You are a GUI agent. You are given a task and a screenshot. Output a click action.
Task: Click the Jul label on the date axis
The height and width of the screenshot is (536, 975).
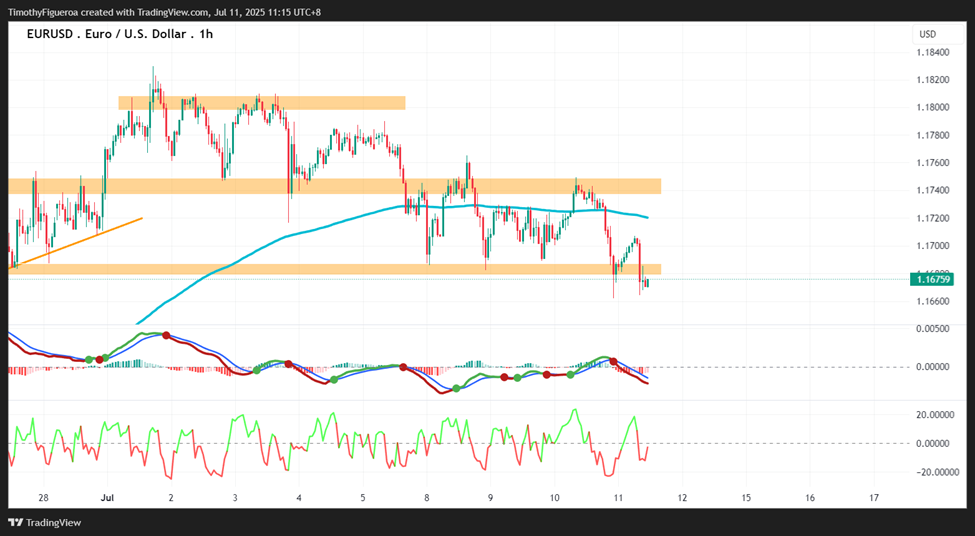pyautogui.click(x=107, y=497)
